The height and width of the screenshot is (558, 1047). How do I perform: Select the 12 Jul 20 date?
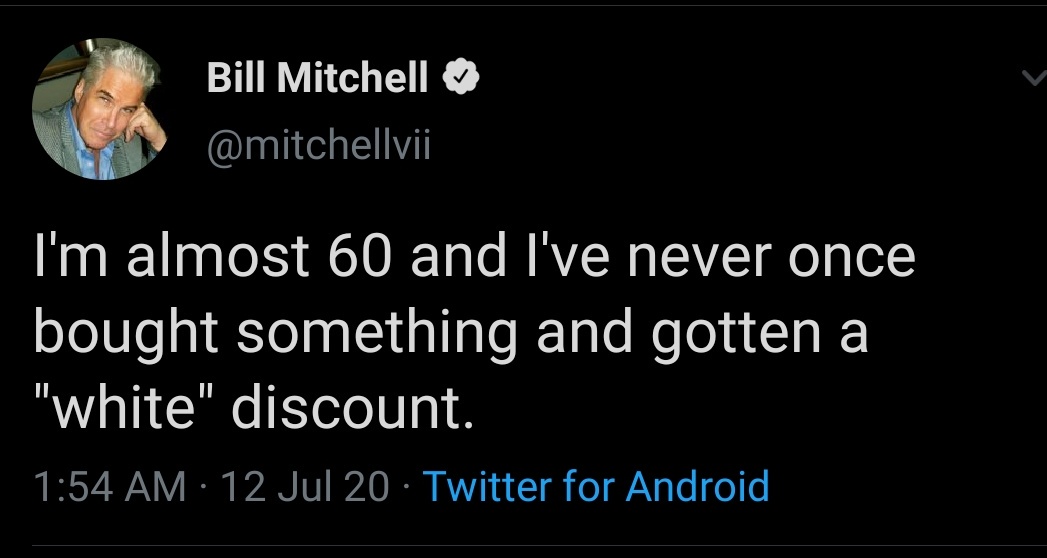click(305, 486)
